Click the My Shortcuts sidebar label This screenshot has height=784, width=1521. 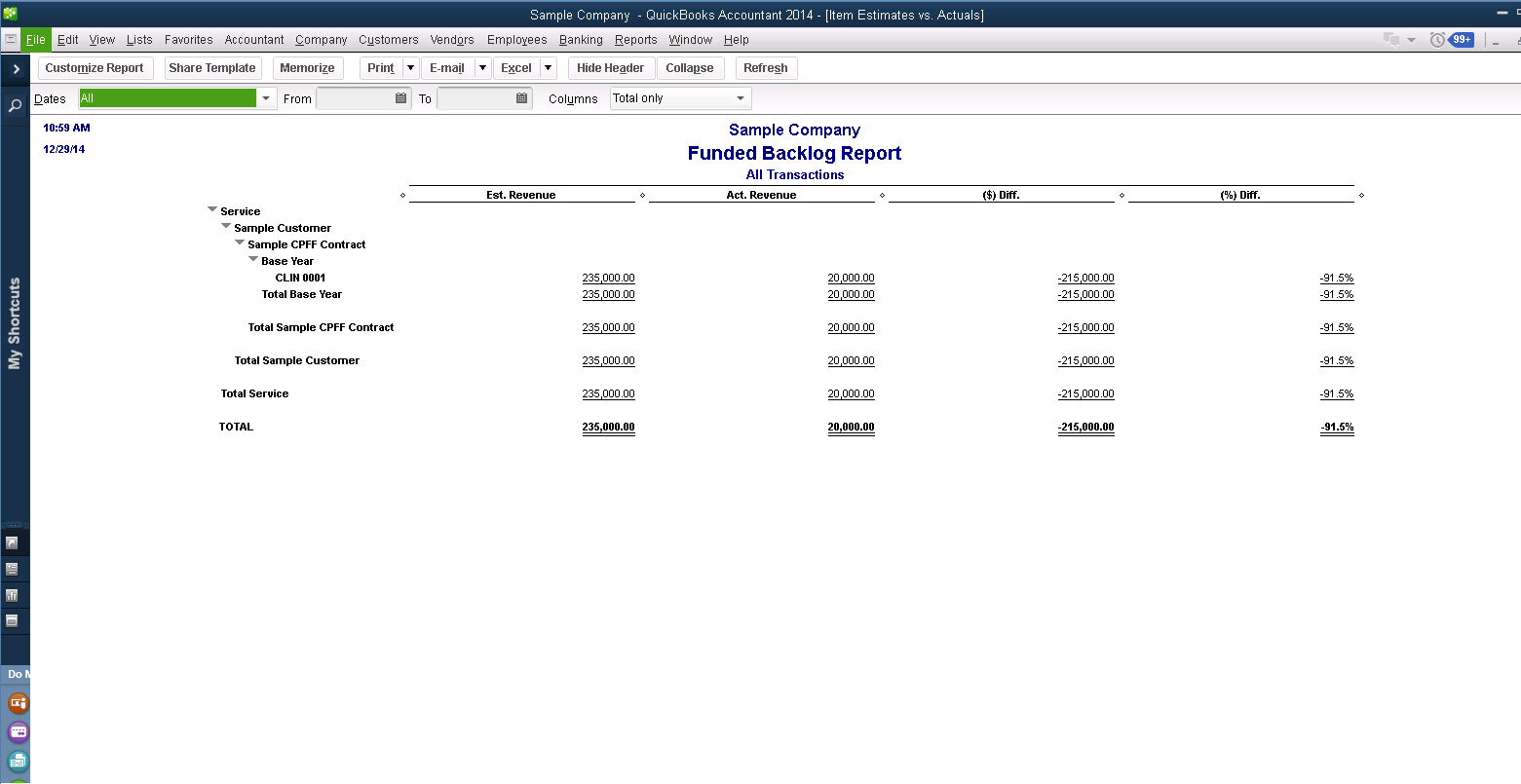(15, 323)
